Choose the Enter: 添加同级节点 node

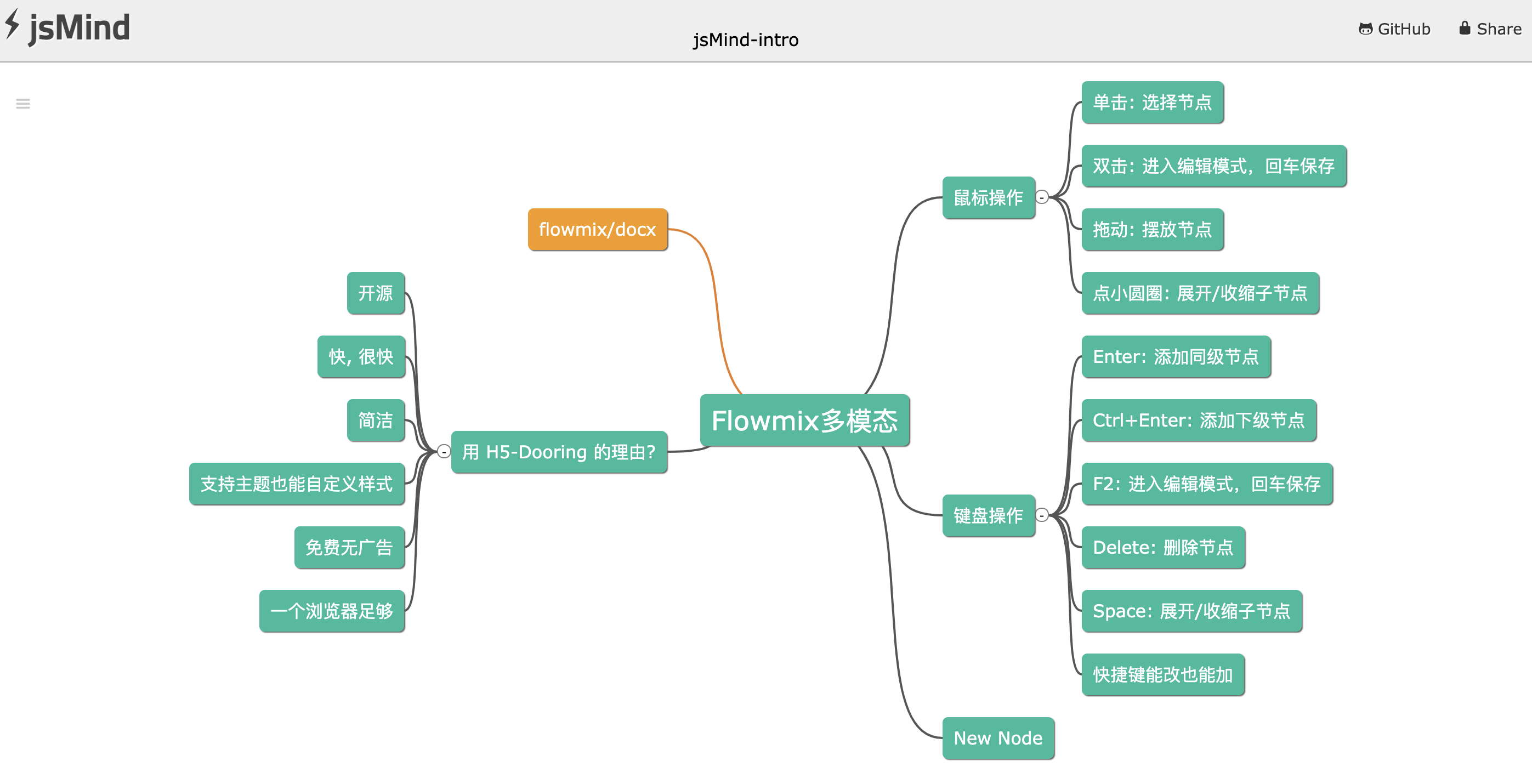point(1175,357)
